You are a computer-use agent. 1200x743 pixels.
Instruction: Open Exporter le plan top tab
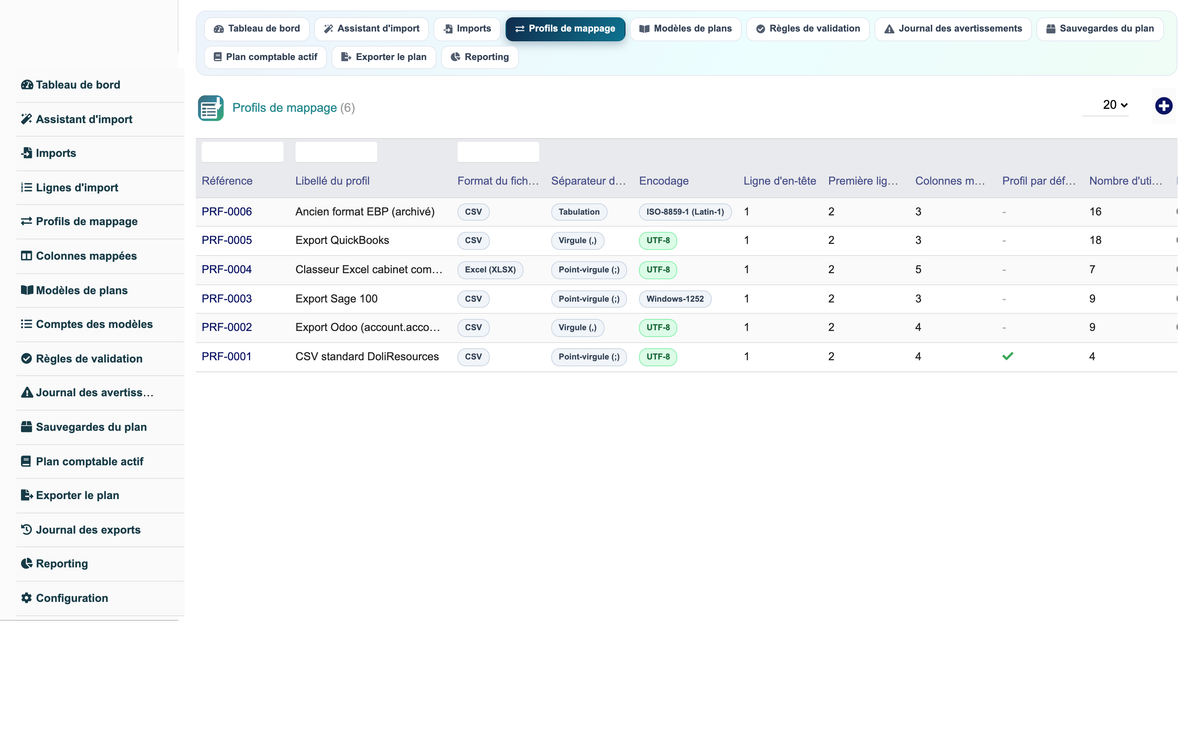click(x=384, y=57)
